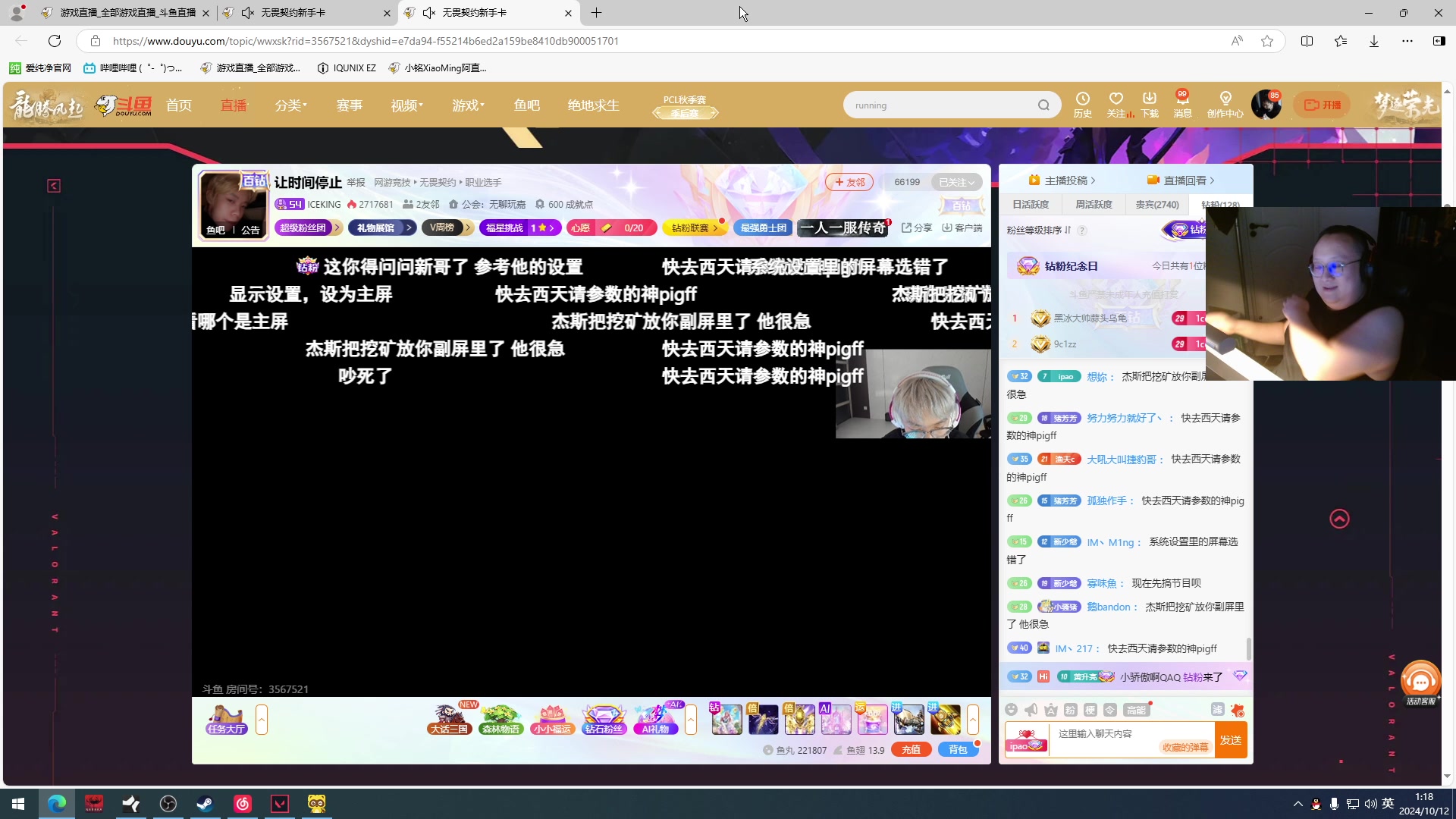
Task: Favorite this page with the star icon
Action: click(1267, 41)
